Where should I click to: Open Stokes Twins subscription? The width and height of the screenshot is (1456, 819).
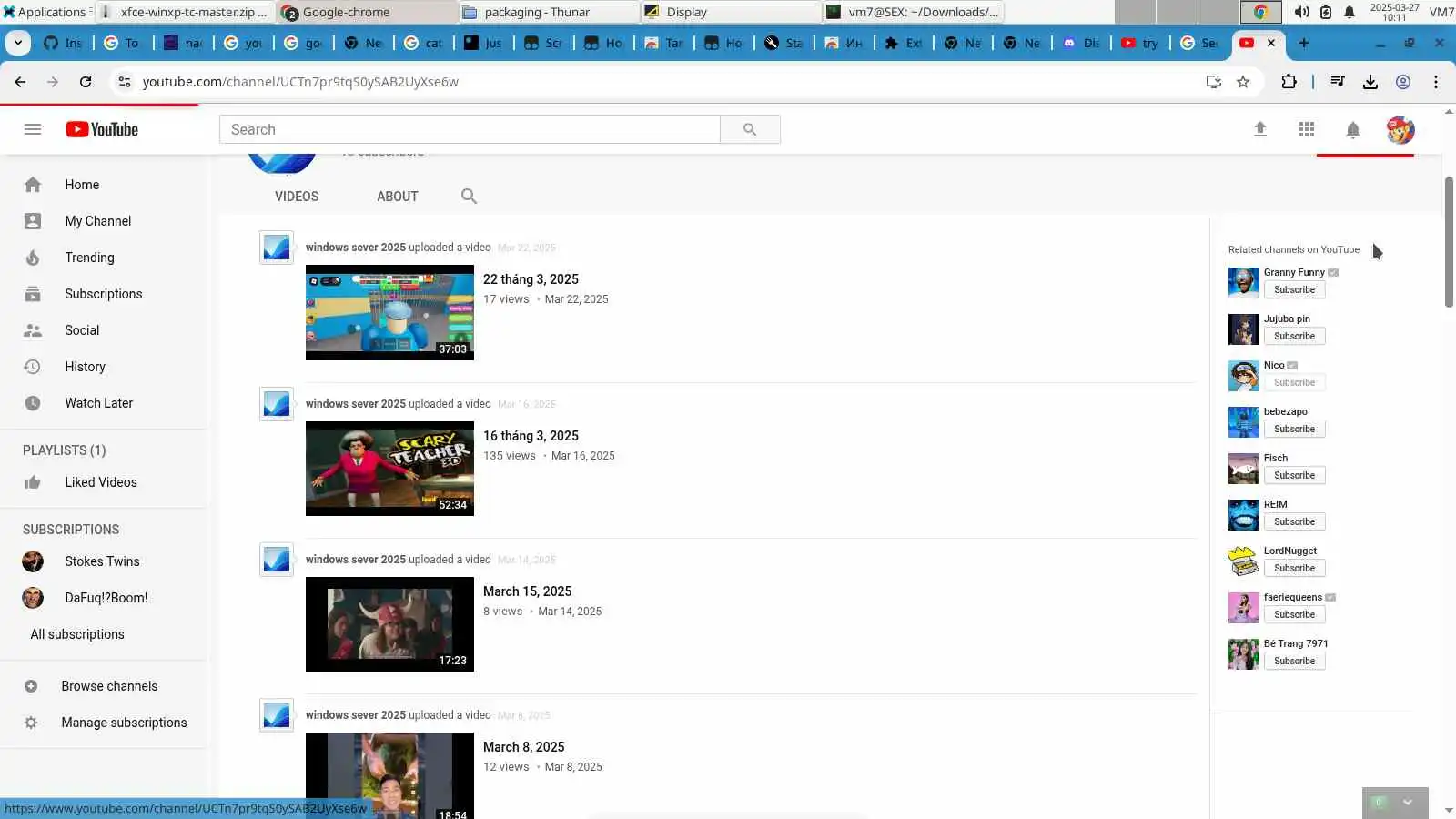pos(103,561)
